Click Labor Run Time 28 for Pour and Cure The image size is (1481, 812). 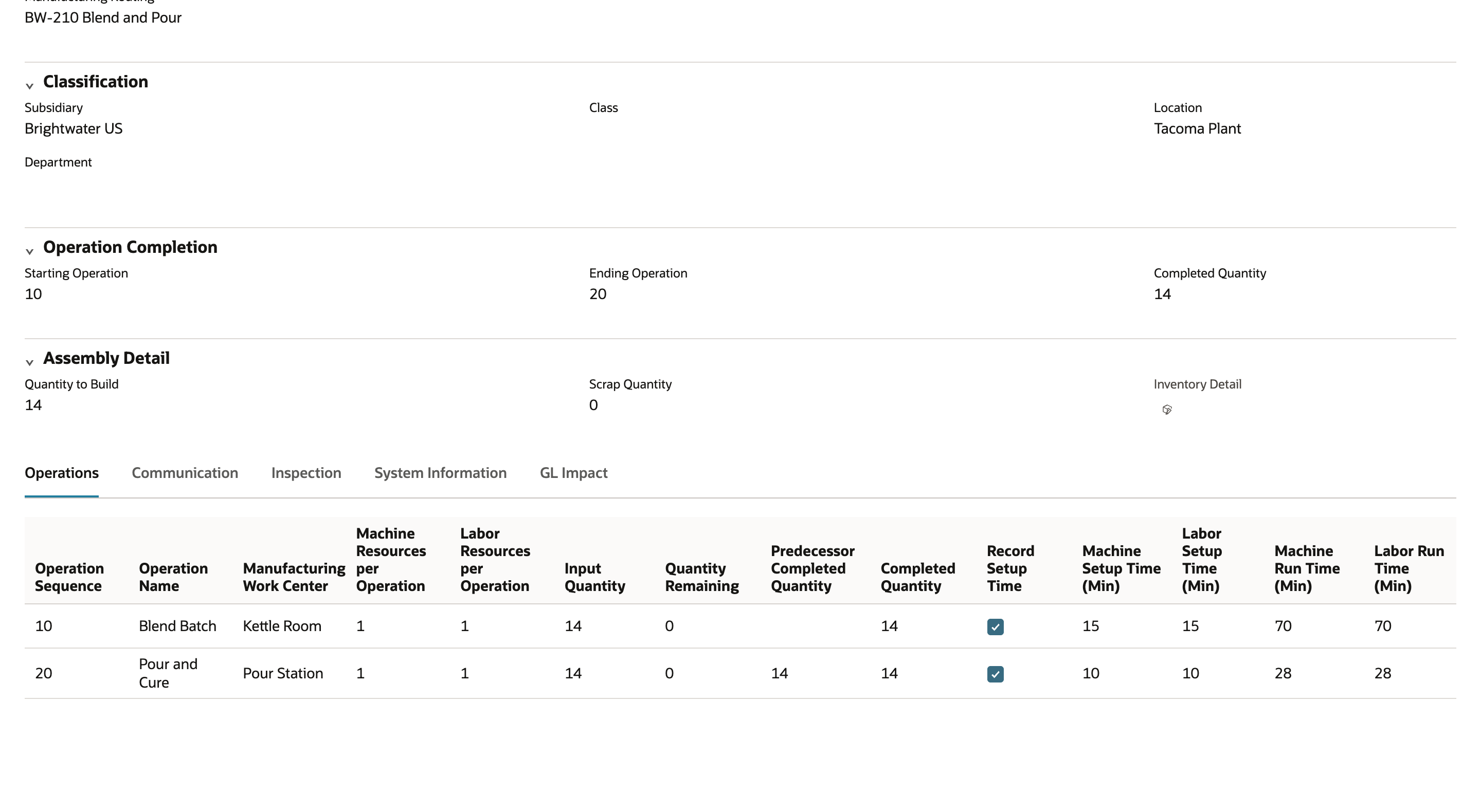[x=1382, y=673]
